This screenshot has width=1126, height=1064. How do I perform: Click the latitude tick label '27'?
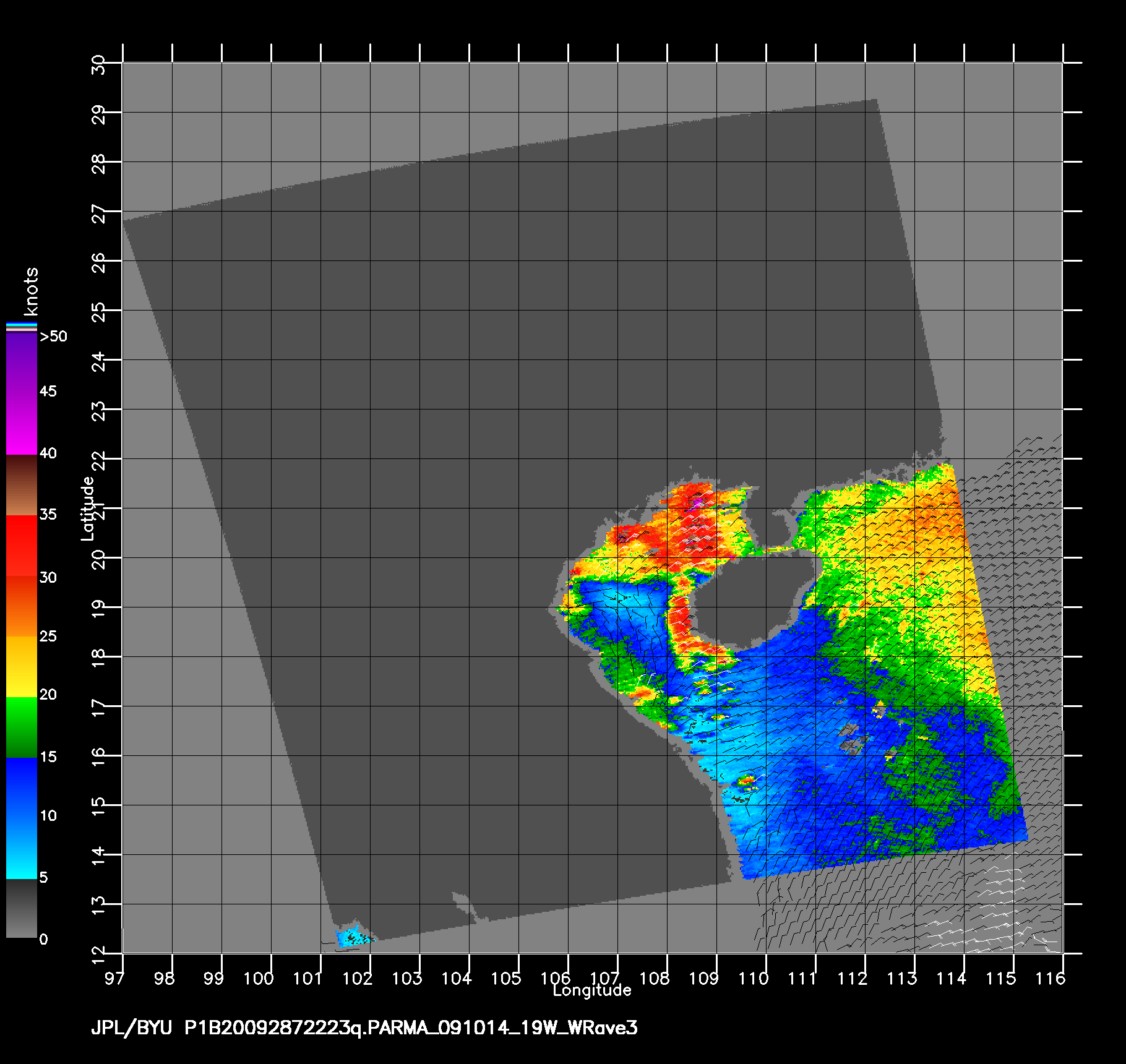point(98,213)
